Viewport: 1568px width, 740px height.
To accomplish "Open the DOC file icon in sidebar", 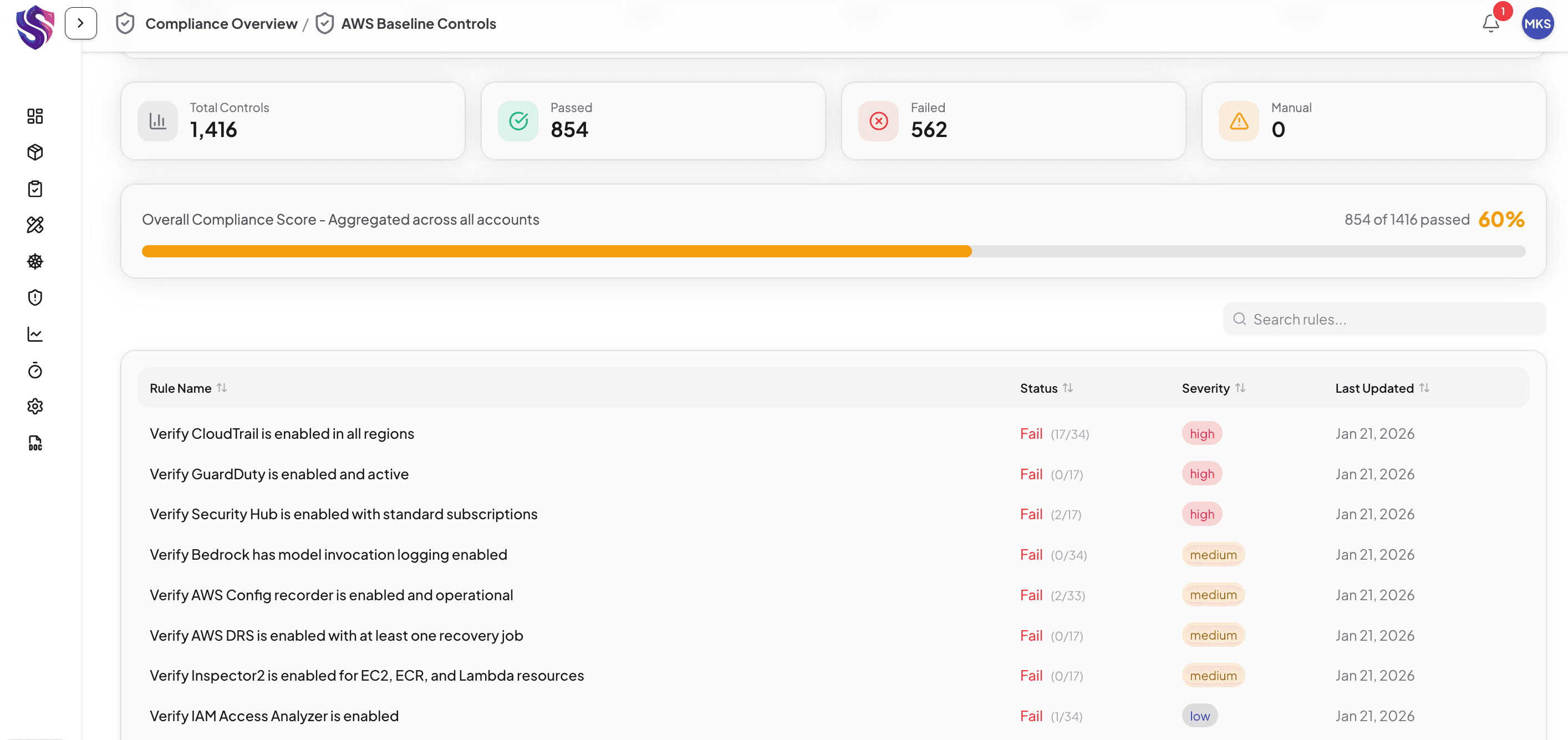I will (x=35, y=443).
